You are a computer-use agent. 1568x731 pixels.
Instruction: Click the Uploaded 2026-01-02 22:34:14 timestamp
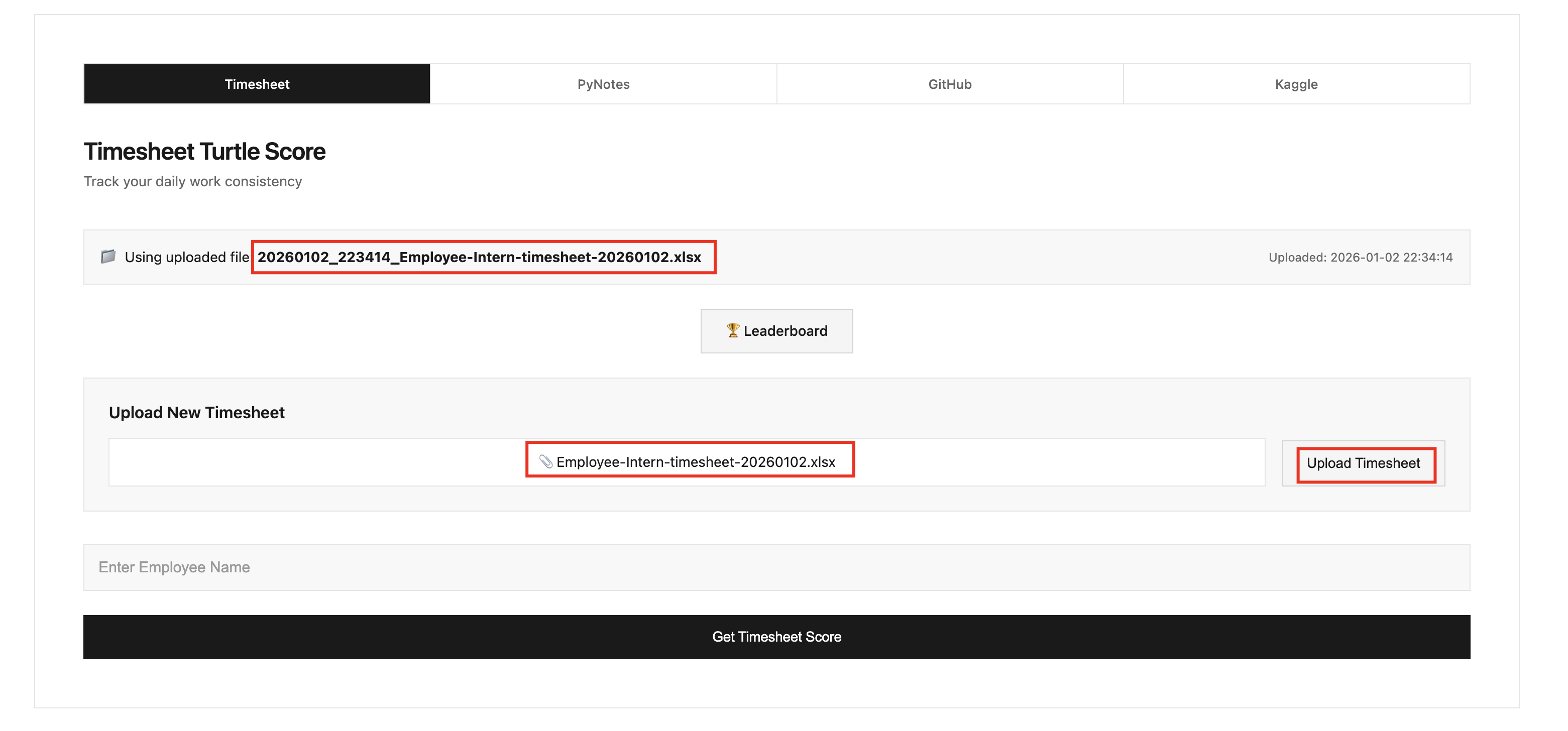[1360, 258]
